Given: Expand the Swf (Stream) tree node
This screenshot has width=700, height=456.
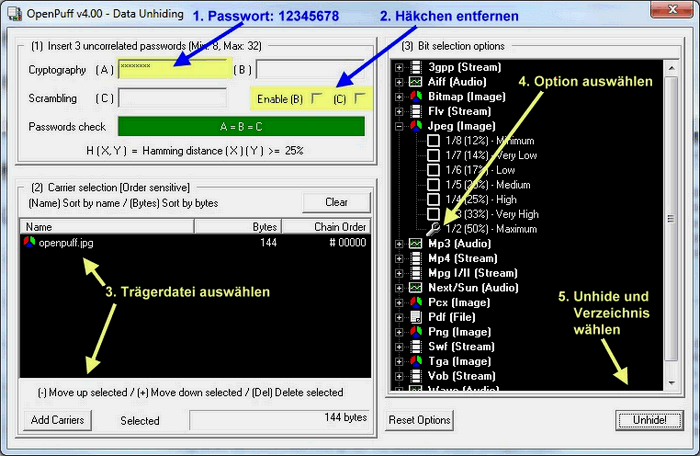Looking at the screenshot, I should [x=399, y=347].
